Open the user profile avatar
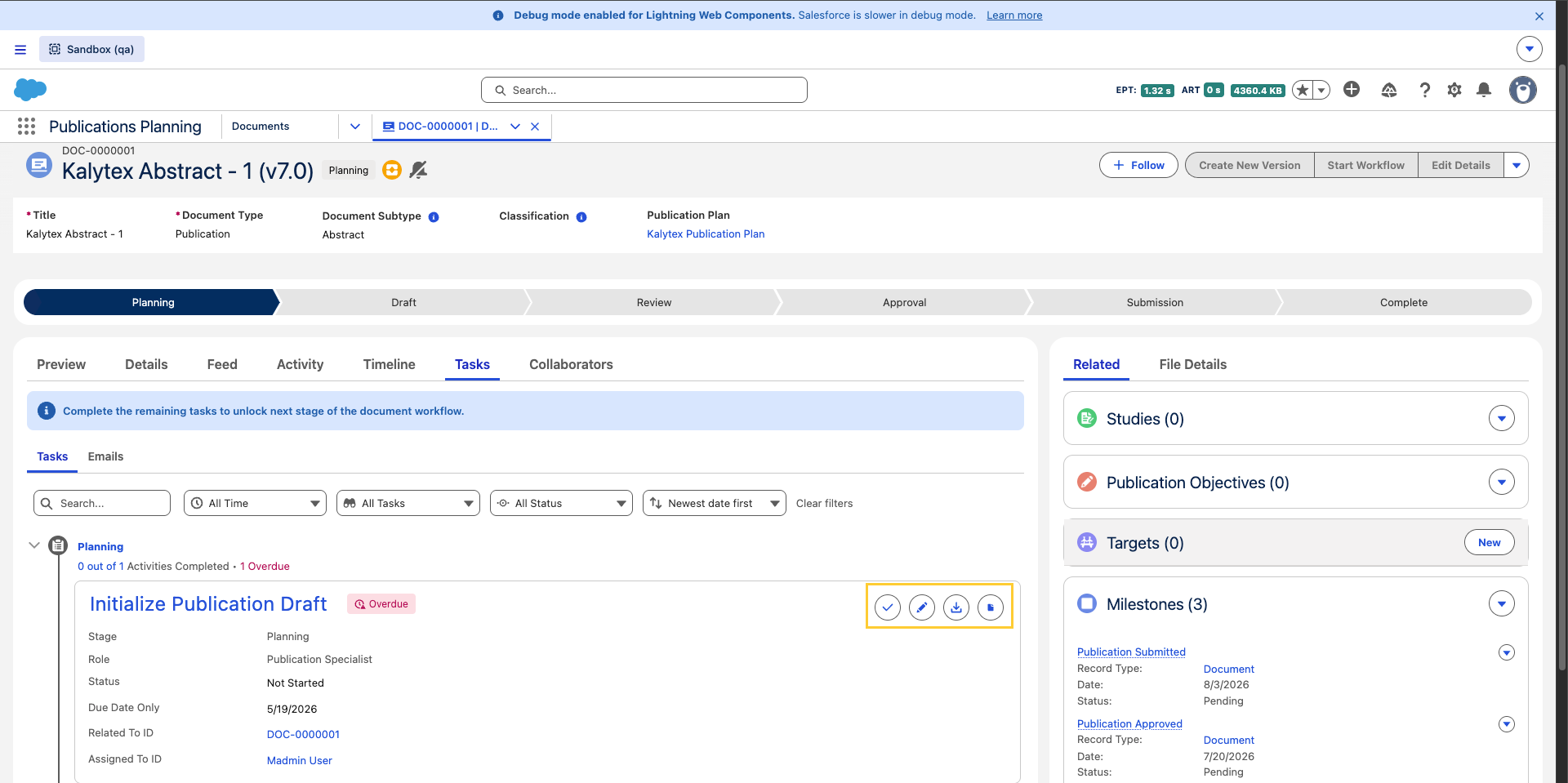The image size is (1568, 783). tap(1523, 90)
